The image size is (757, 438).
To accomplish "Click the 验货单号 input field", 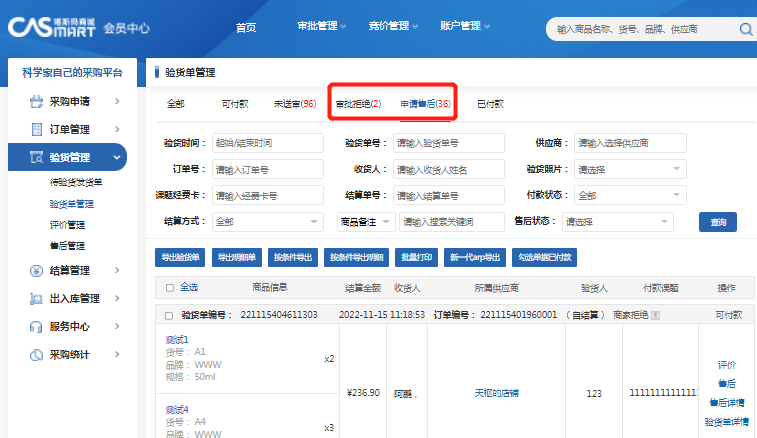I will (x=448, y=143).
